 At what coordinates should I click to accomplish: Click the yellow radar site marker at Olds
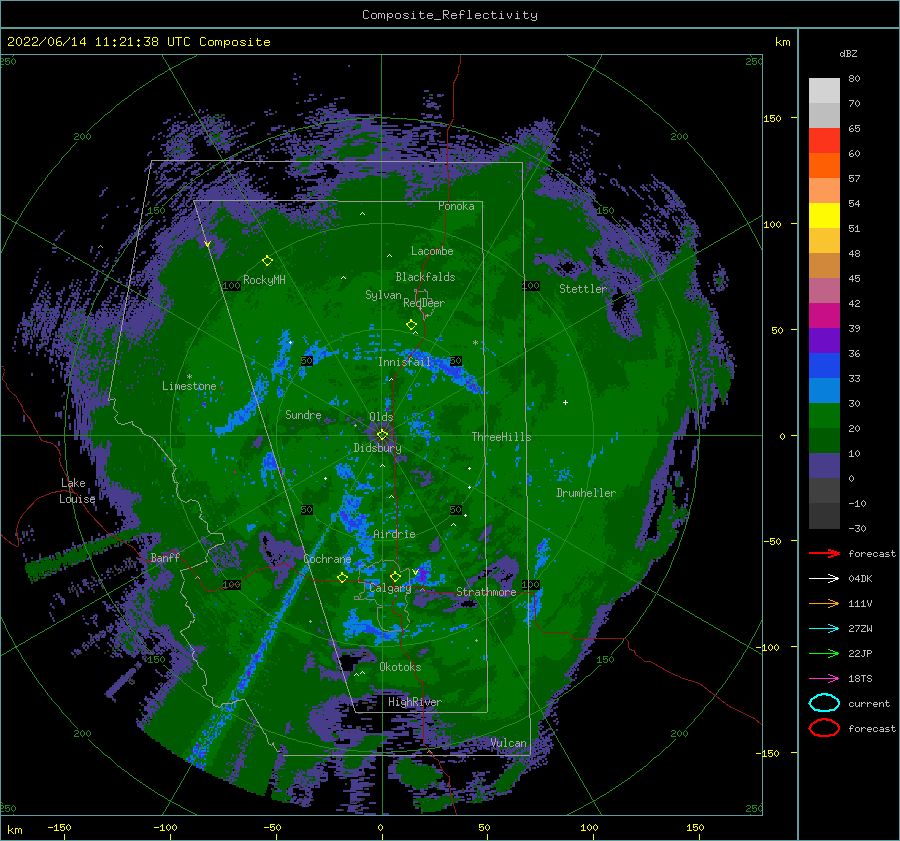click(382, 435)
